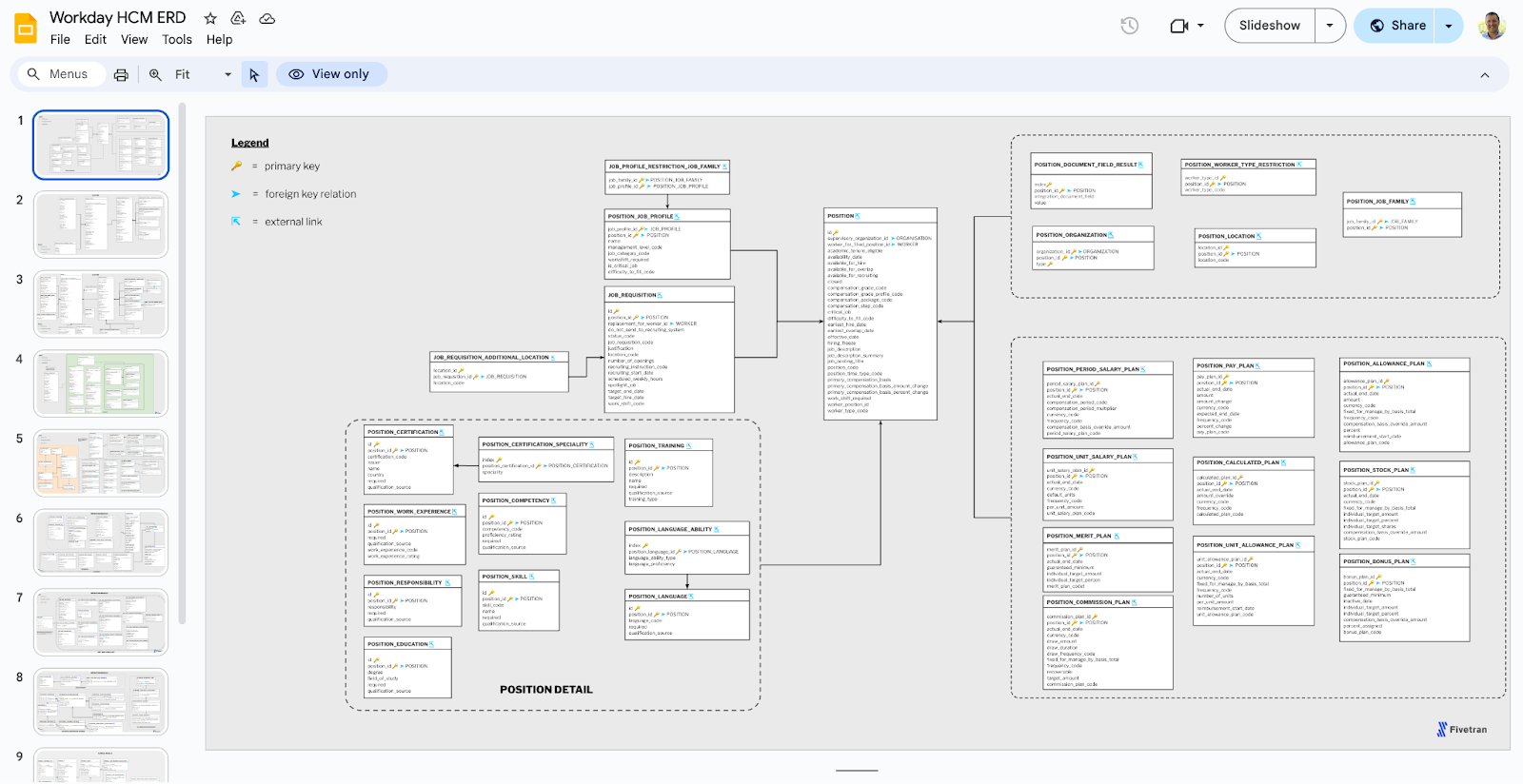The width and height of the screenshot is (1523, 784).
Task: Select slide 2 thumbnail
Action: click(x=101, y=225)
